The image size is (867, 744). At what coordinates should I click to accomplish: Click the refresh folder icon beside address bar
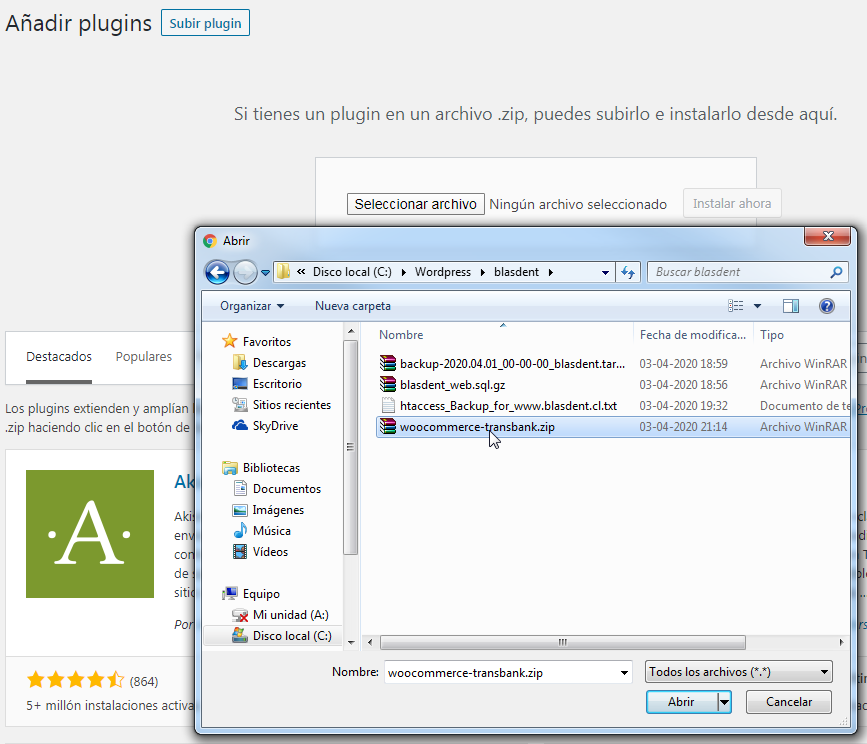[629, 272]
